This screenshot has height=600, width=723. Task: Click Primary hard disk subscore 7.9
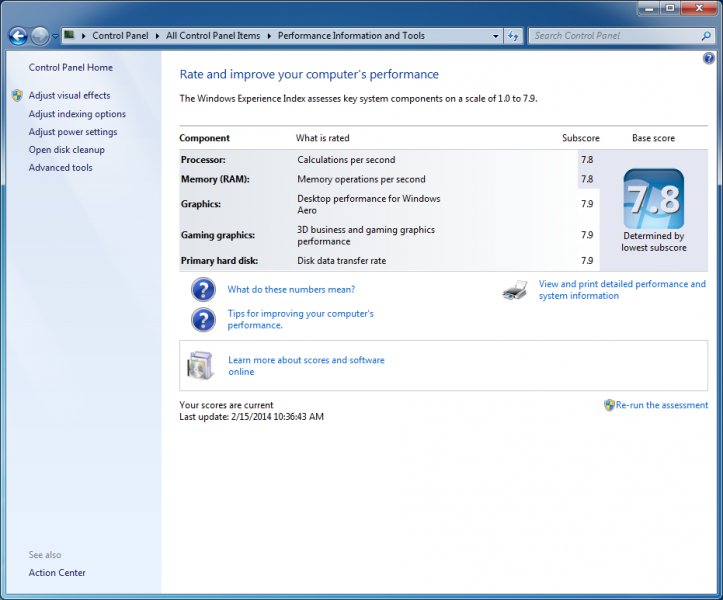pos(587,261)
